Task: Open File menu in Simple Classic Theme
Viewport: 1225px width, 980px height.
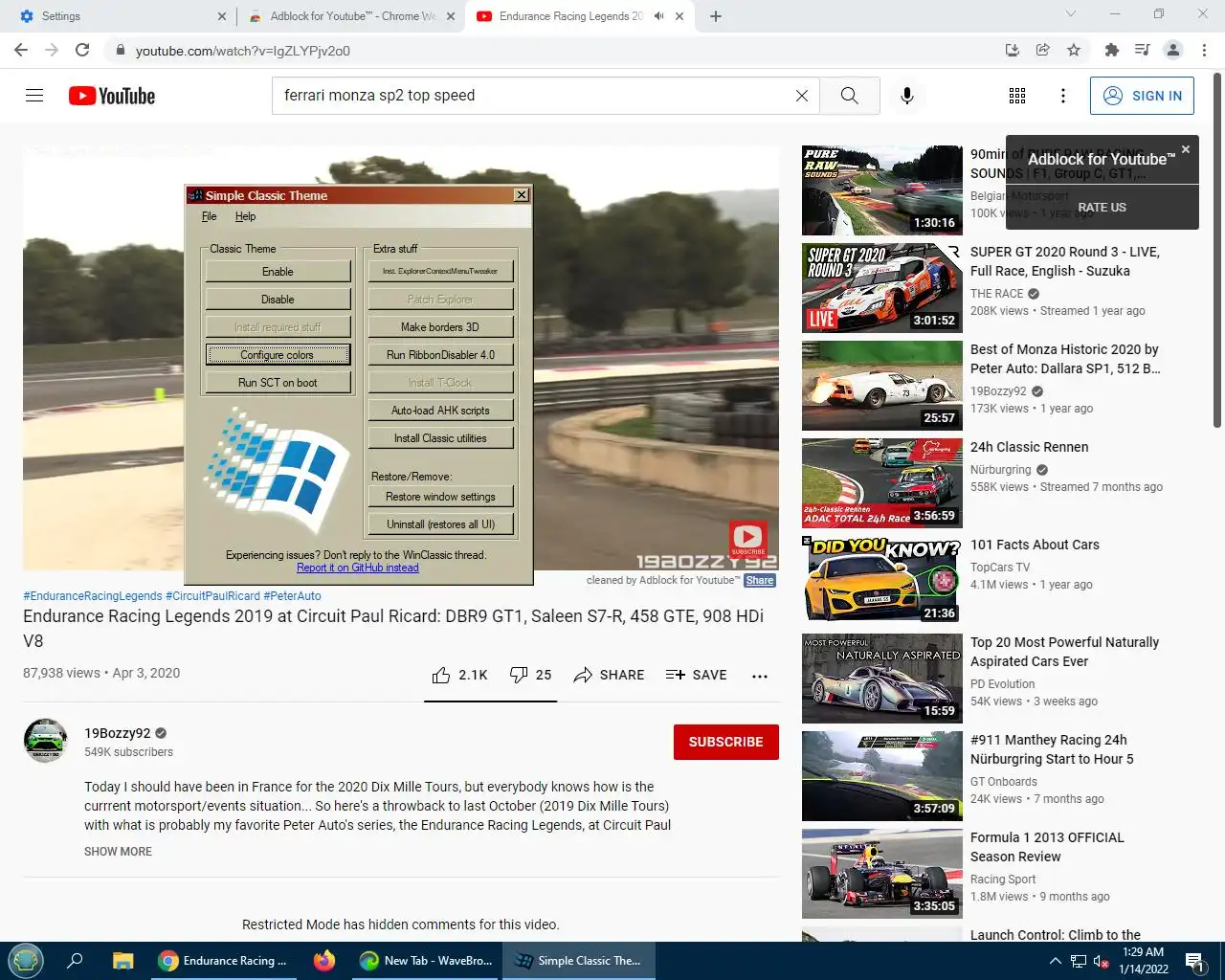Action: tap(210, 216)
